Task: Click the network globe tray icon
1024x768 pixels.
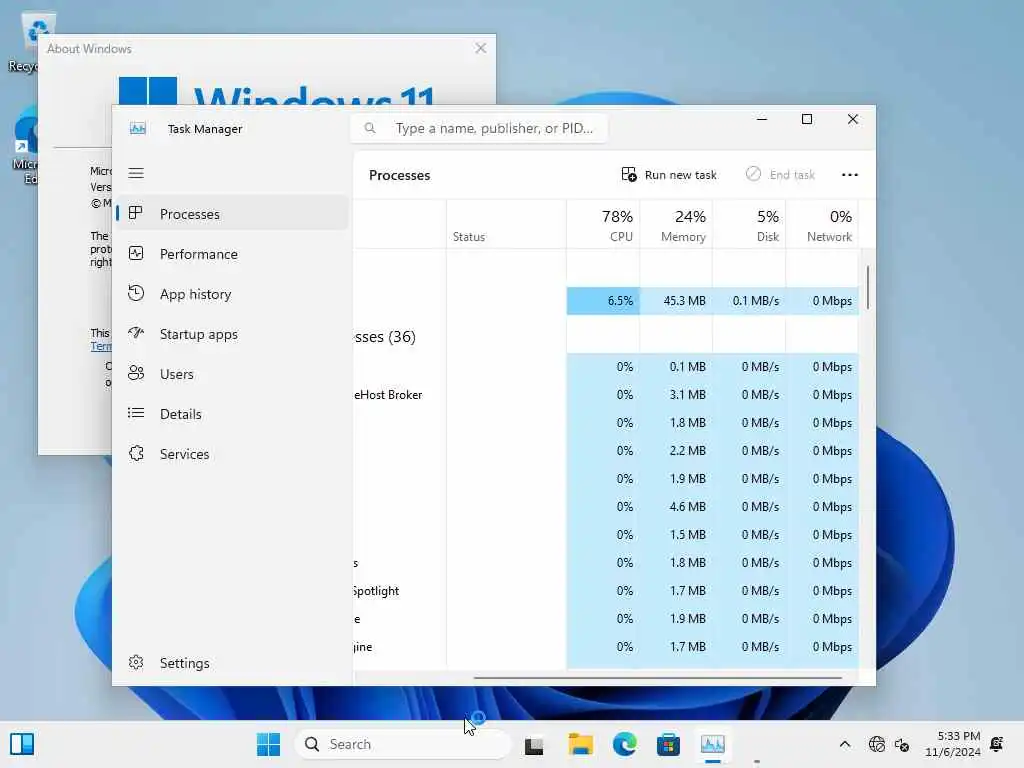Action: point(876,744)
